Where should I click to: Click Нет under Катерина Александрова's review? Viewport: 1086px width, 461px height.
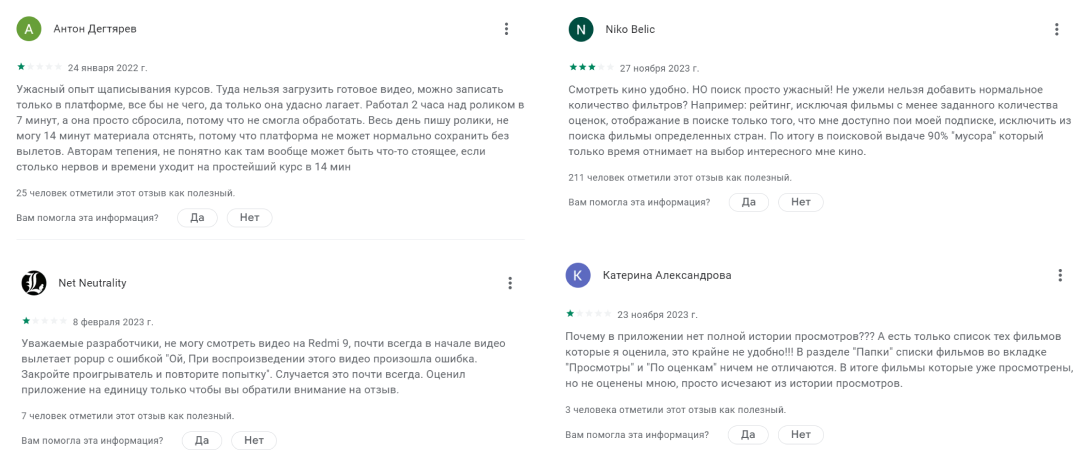pyautogui.click(x=801, y=435)
